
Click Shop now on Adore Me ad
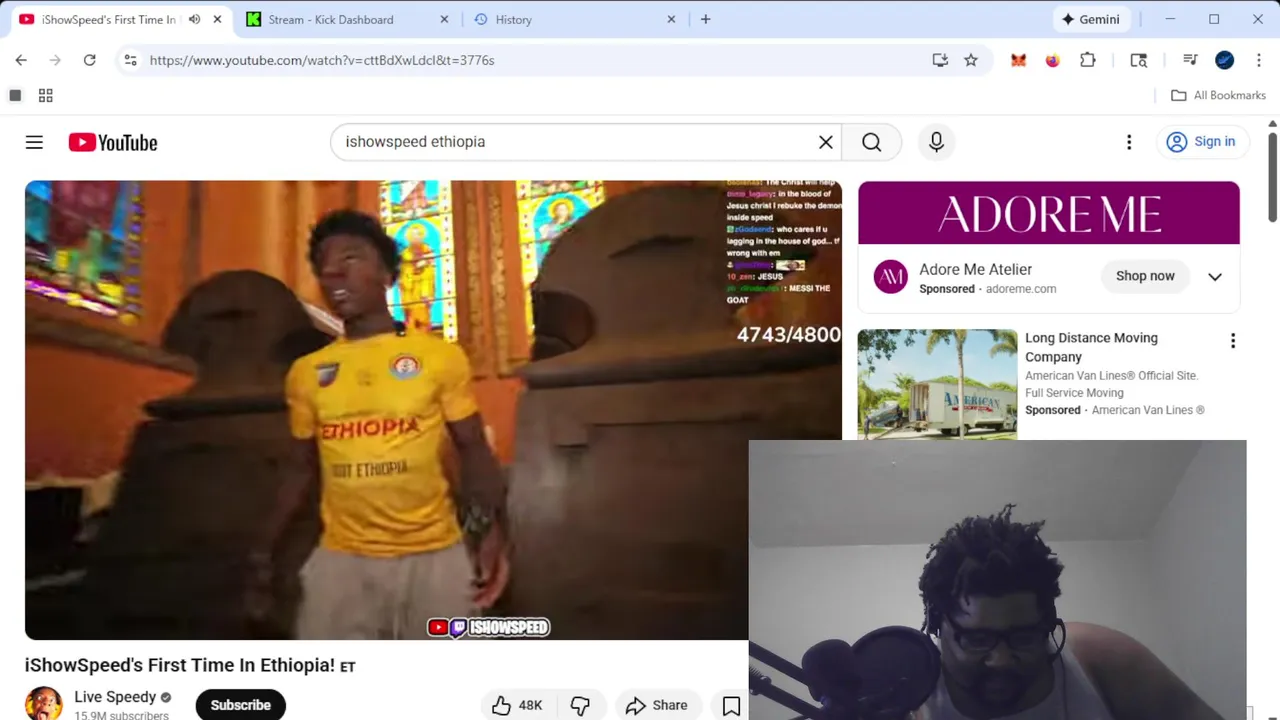point(1145,276)
